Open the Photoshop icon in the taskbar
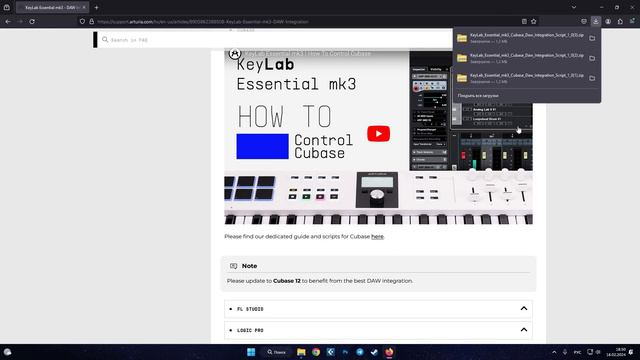The height and width of the screenshot is (360, 640). 345,352
